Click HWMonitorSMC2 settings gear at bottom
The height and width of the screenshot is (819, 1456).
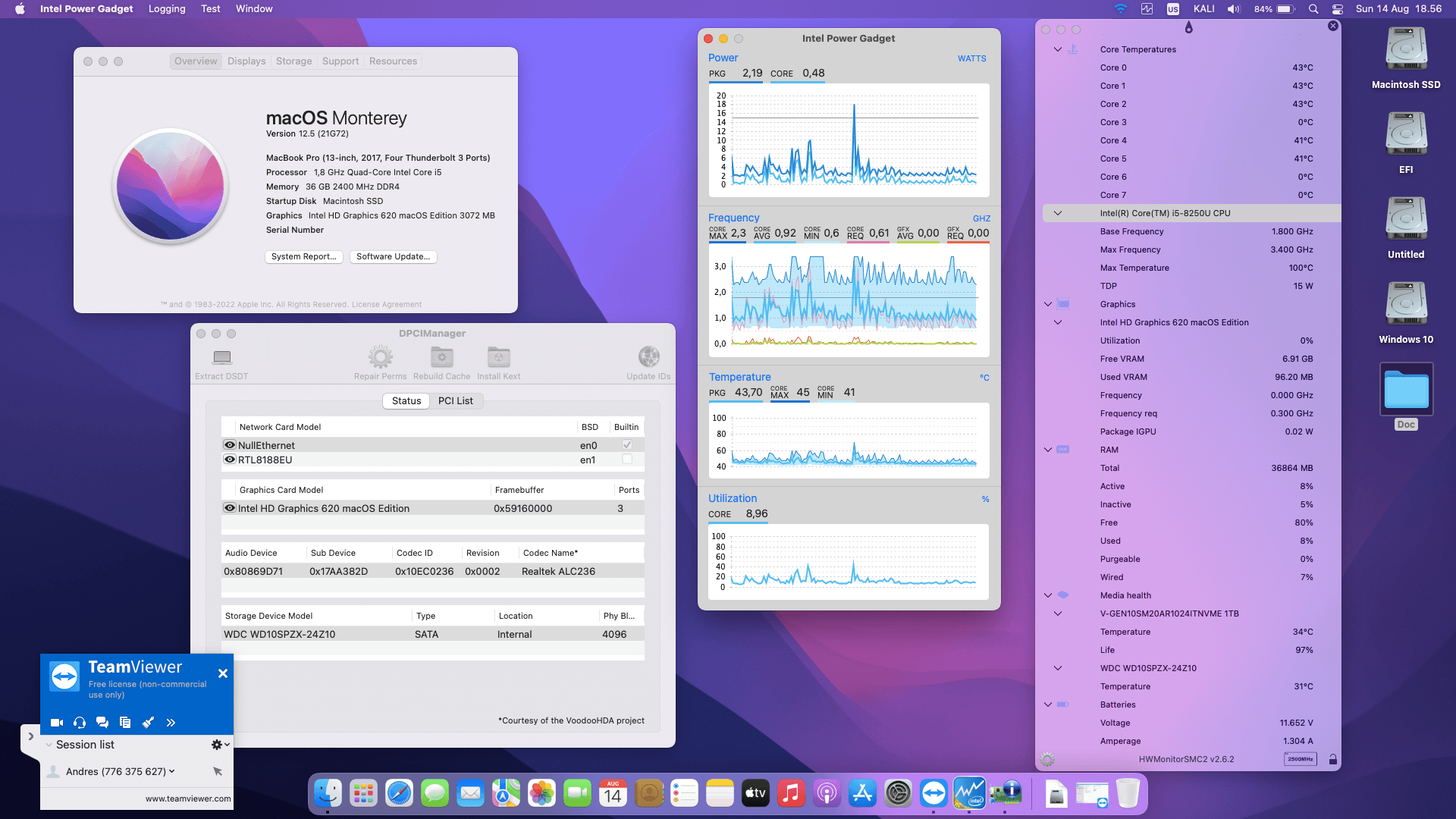1047,759
